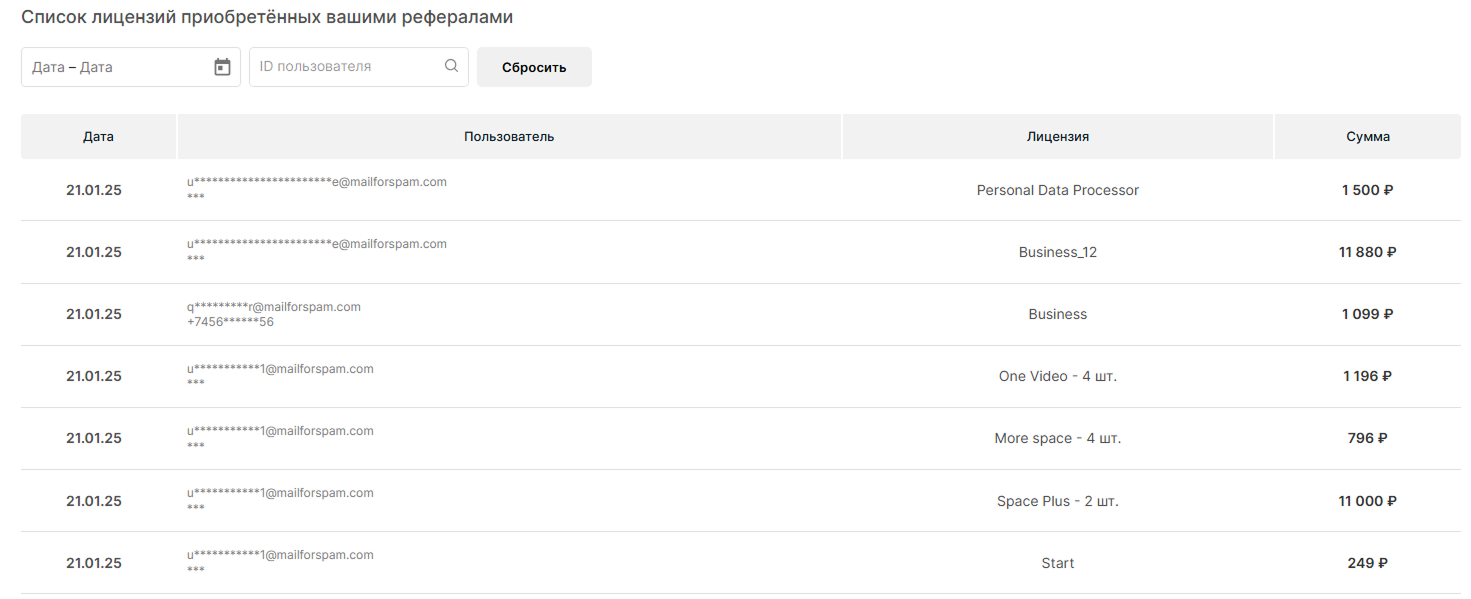Focus the ID пользователя input field
Viewport: 1471px width, 599px height.
[359, 67]
